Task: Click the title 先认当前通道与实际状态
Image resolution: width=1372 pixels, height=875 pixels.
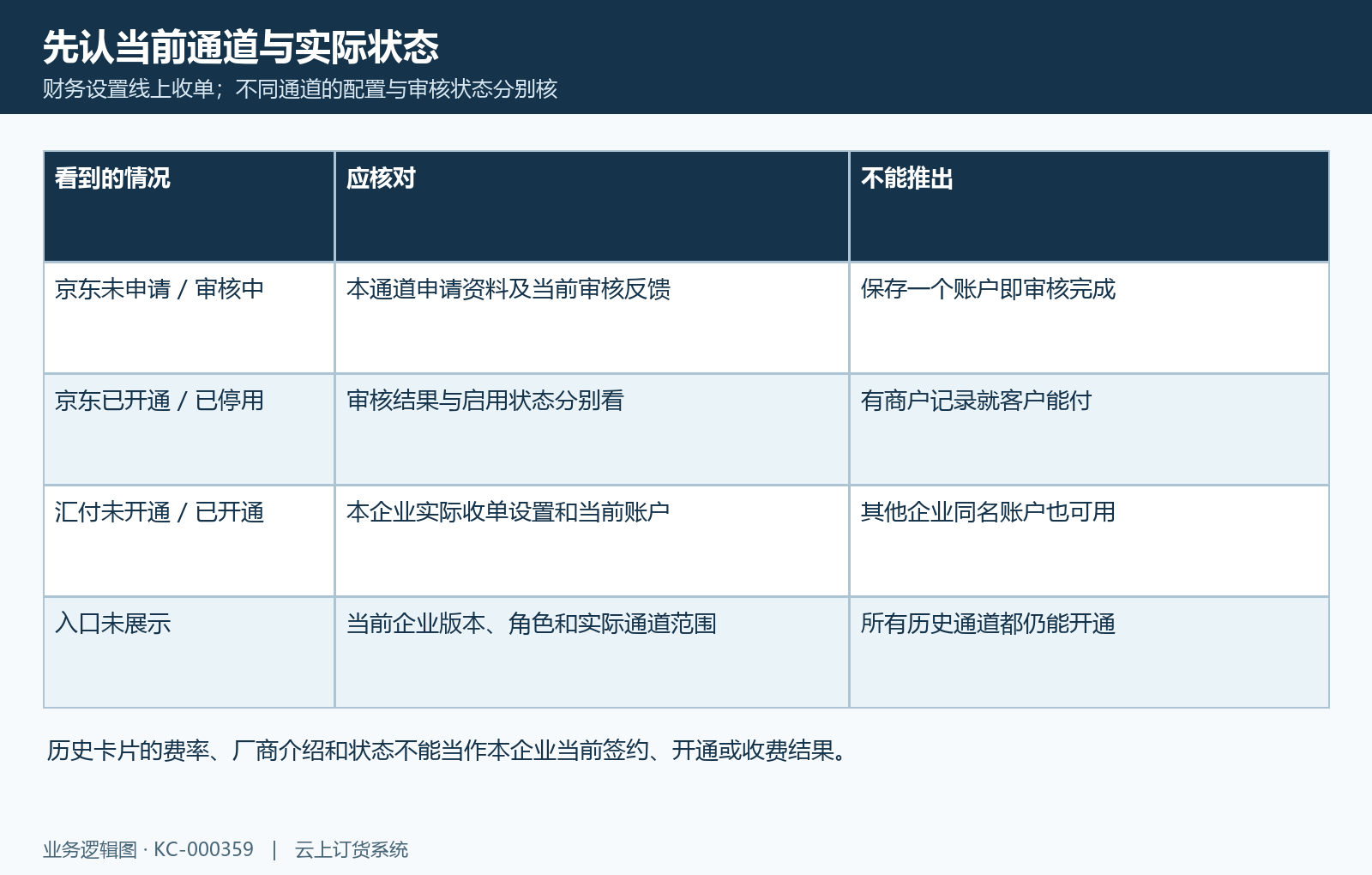Action: coord(241,47)
